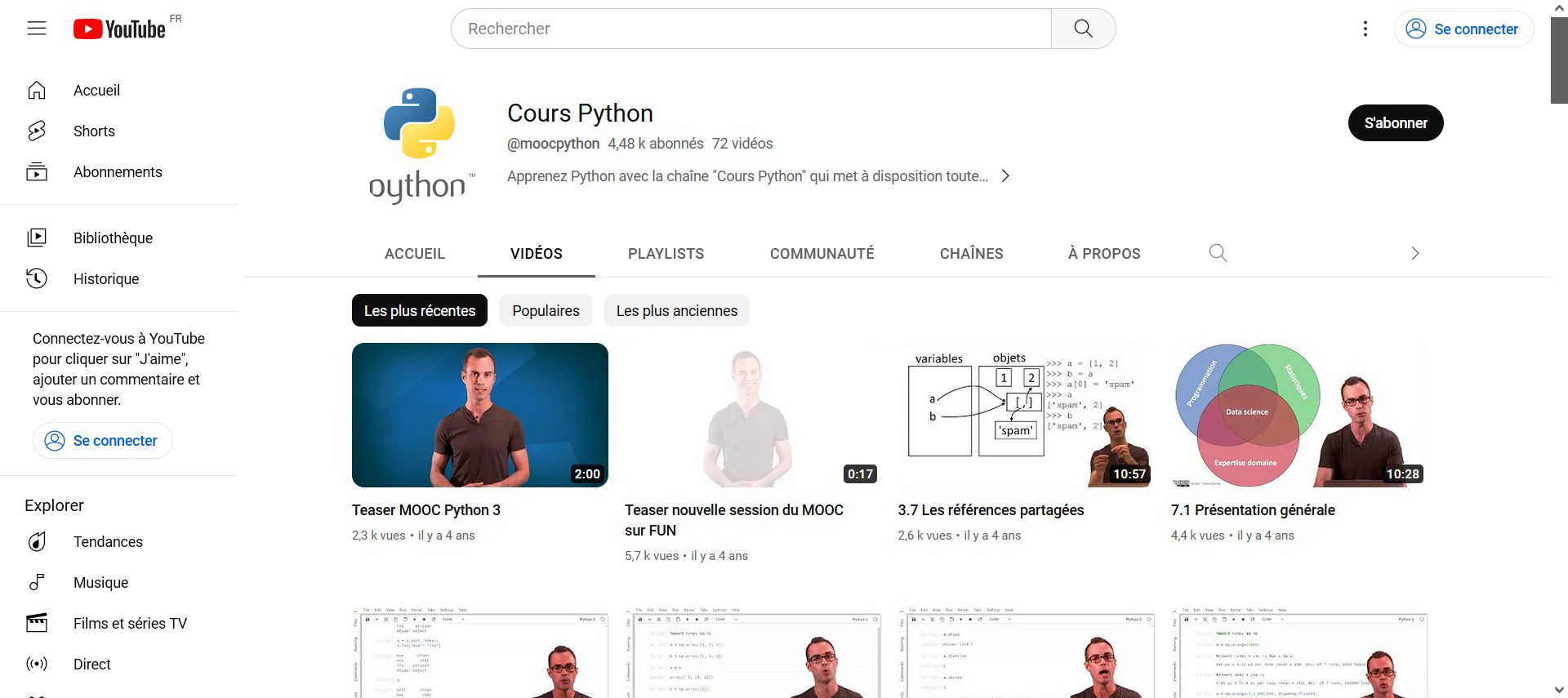Open the three-dot settings menu
Viewport: 1568px width, 698px height.
pos(1365,29)
